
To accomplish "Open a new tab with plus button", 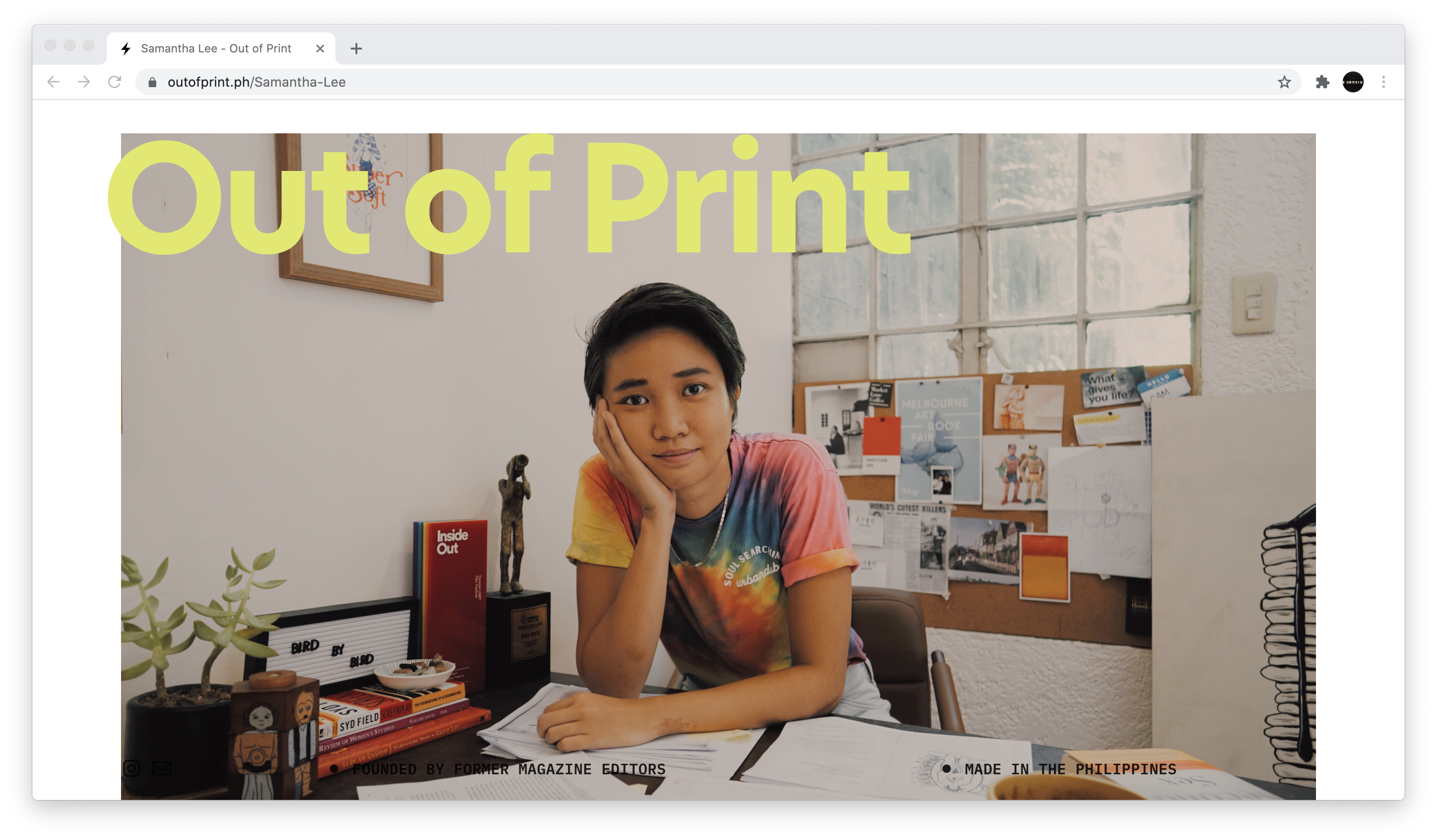I will [x=356, y=49].
